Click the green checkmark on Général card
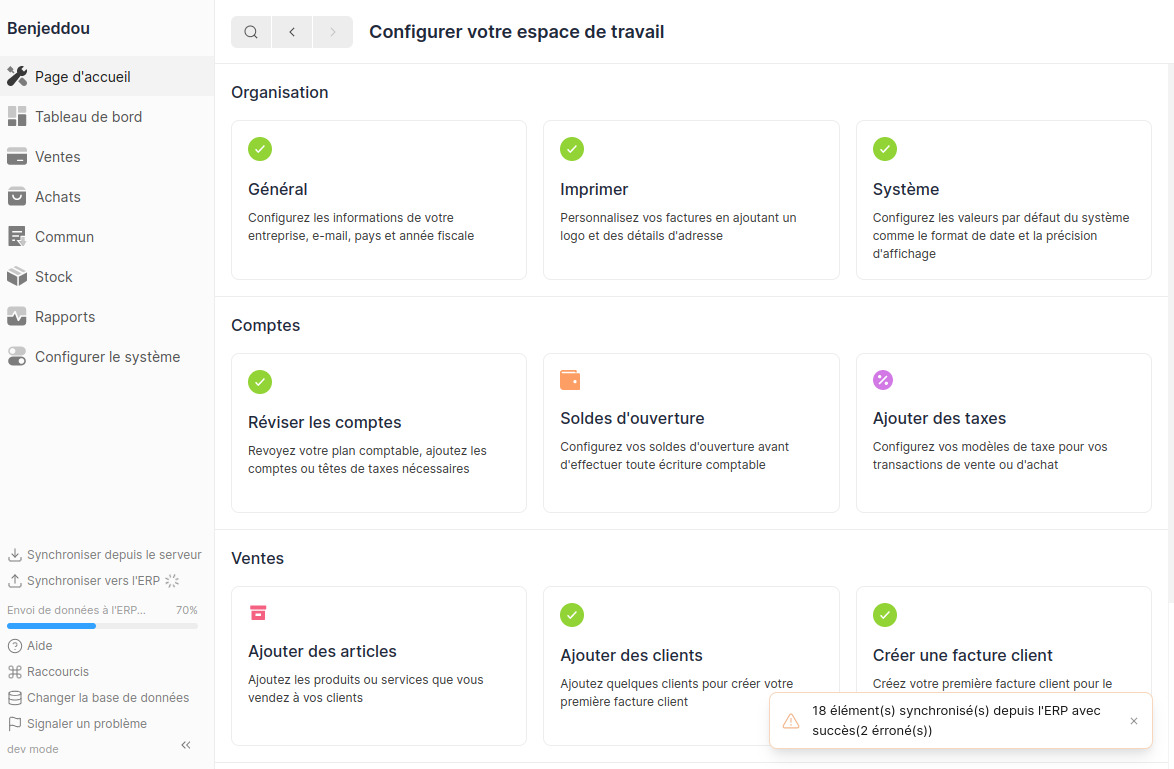This screenshot has width=1174, height=769. pos(260,149)
